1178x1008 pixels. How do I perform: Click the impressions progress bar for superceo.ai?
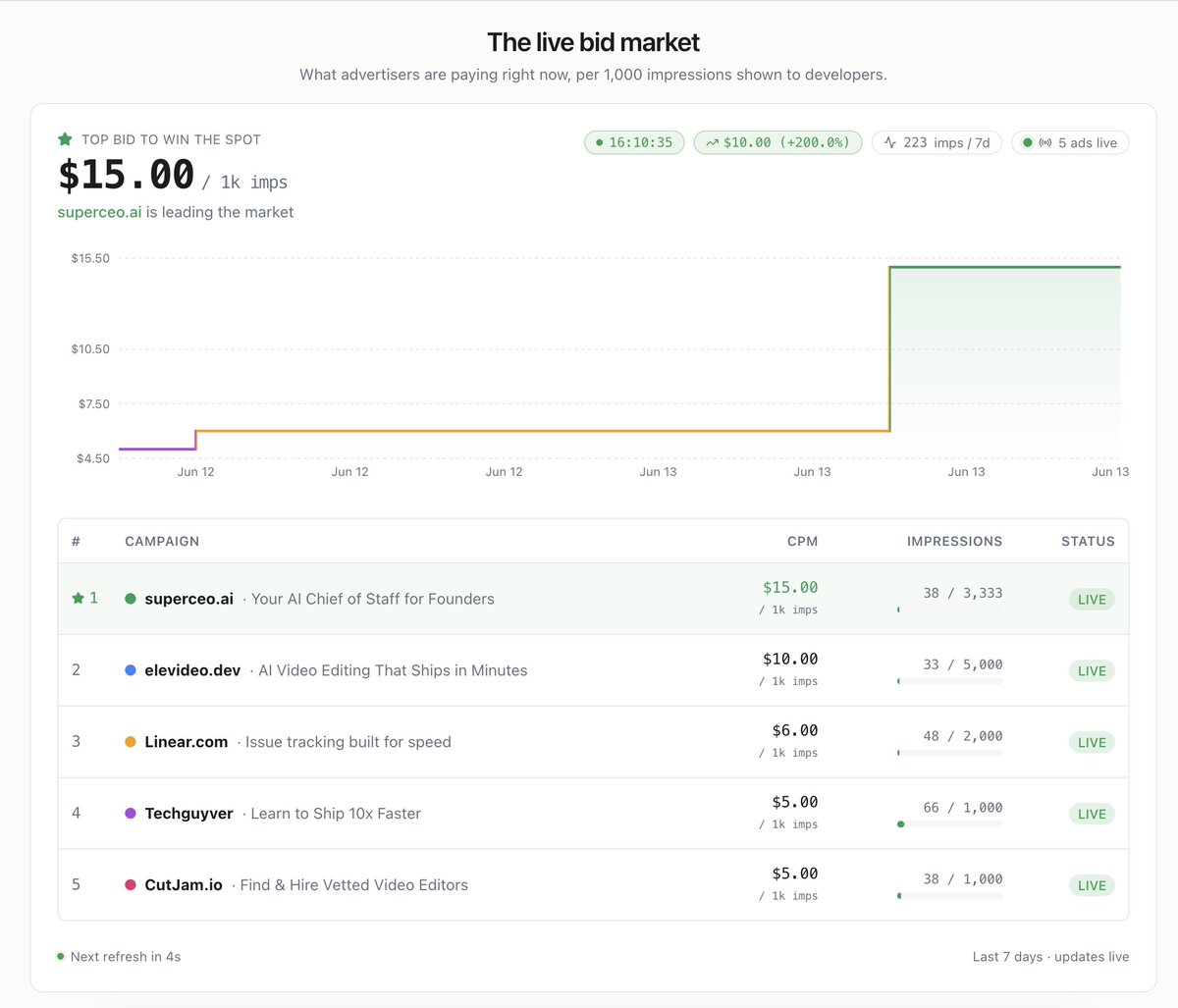click(x=950, y=610)
